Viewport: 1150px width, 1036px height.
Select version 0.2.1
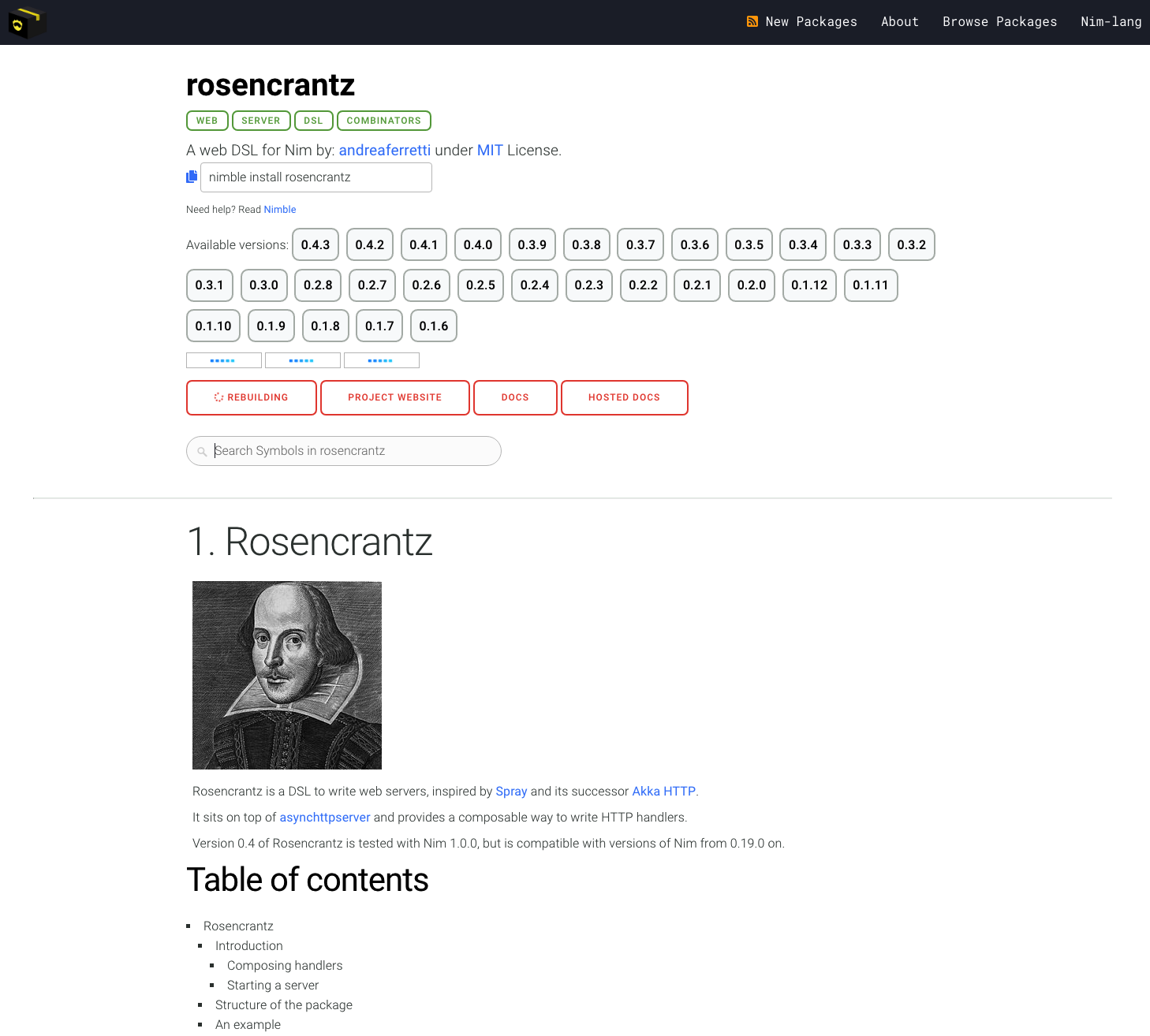click(x=697, y=285)
